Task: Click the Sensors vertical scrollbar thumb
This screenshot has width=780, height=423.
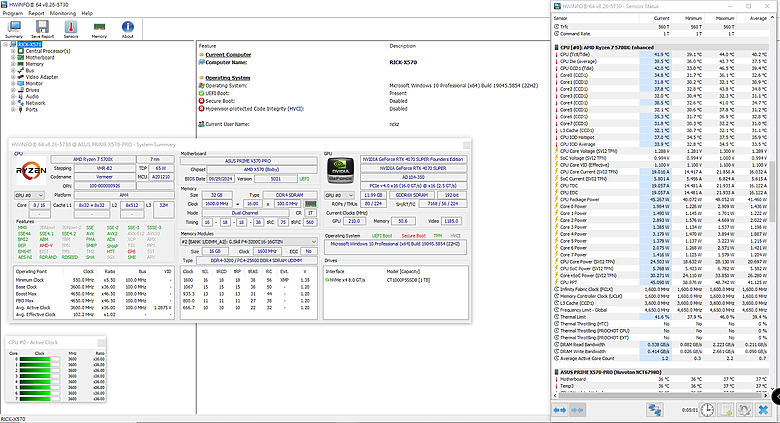Action: pos(773,191)
